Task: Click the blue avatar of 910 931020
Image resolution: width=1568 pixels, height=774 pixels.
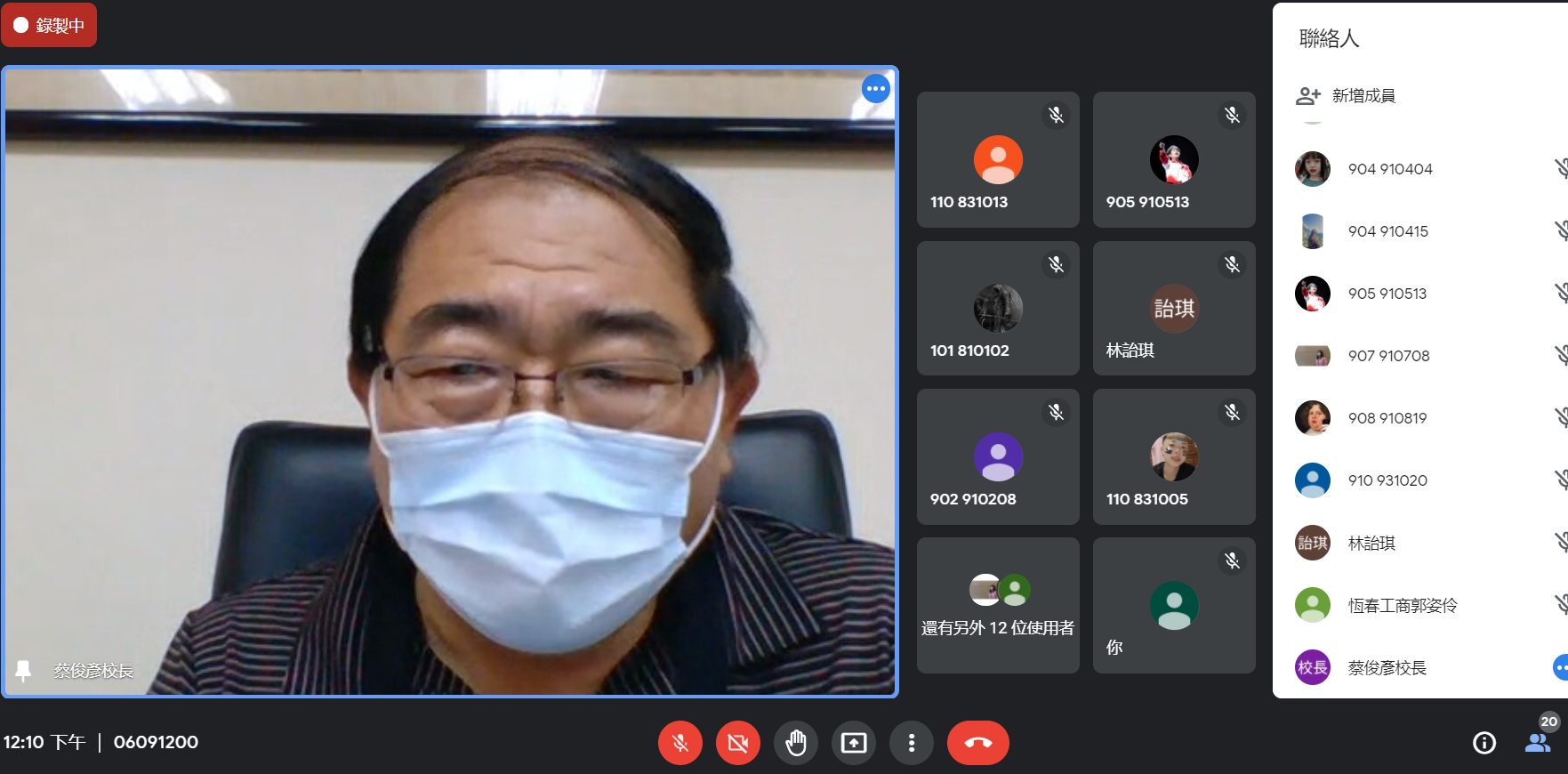Action: 1313,480
